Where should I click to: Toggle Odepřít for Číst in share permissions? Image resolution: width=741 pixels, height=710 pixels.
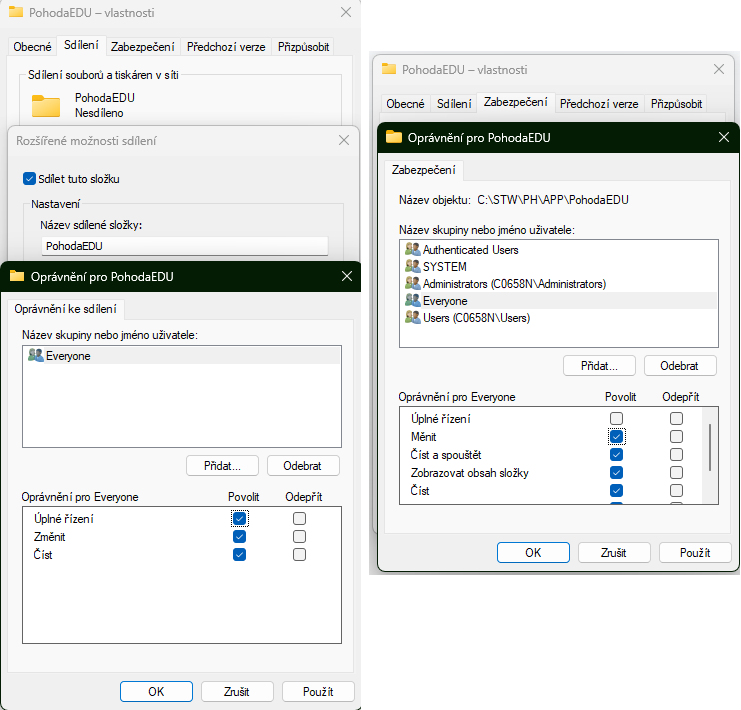(299, 554)
